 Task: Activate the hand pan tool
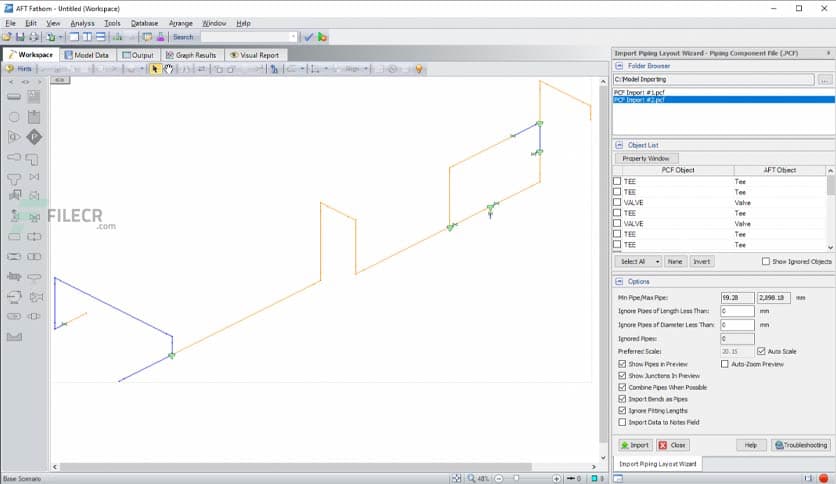click(x=169, y=69)
